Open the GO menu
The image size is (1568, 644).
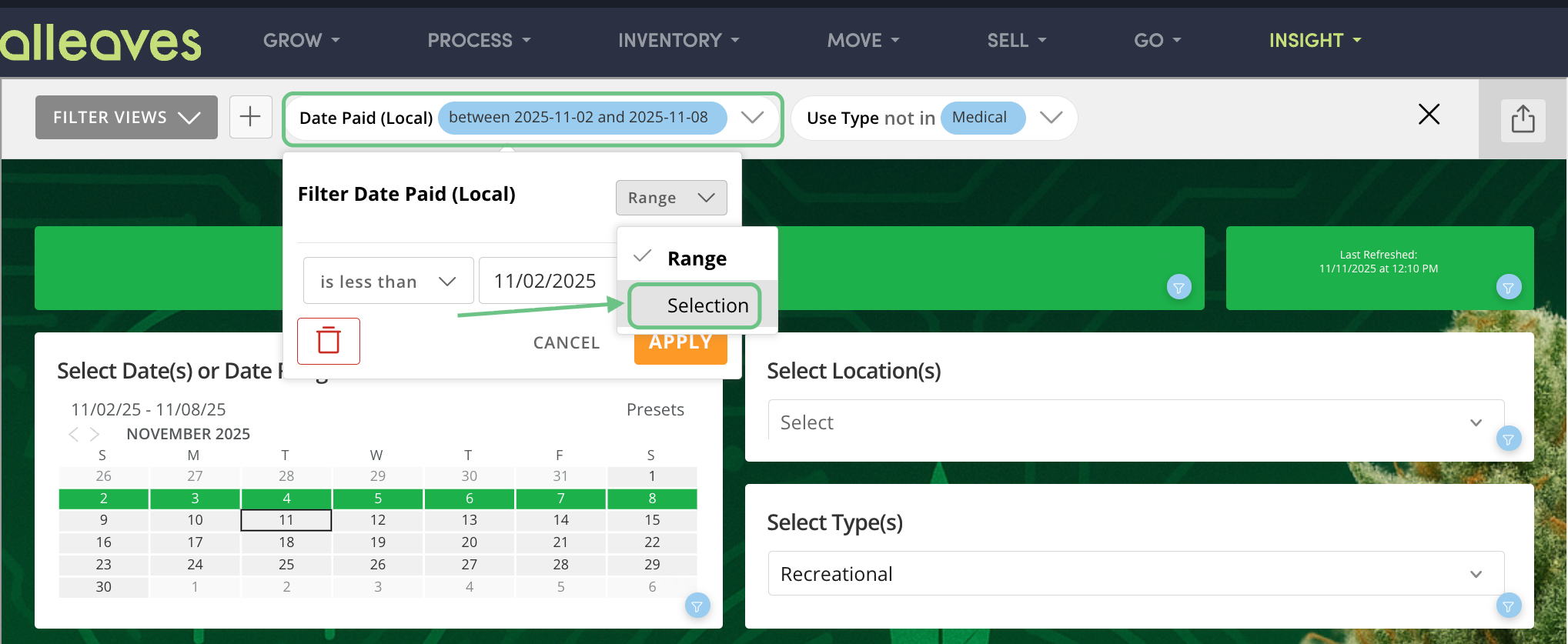[x=1157, y=40]
